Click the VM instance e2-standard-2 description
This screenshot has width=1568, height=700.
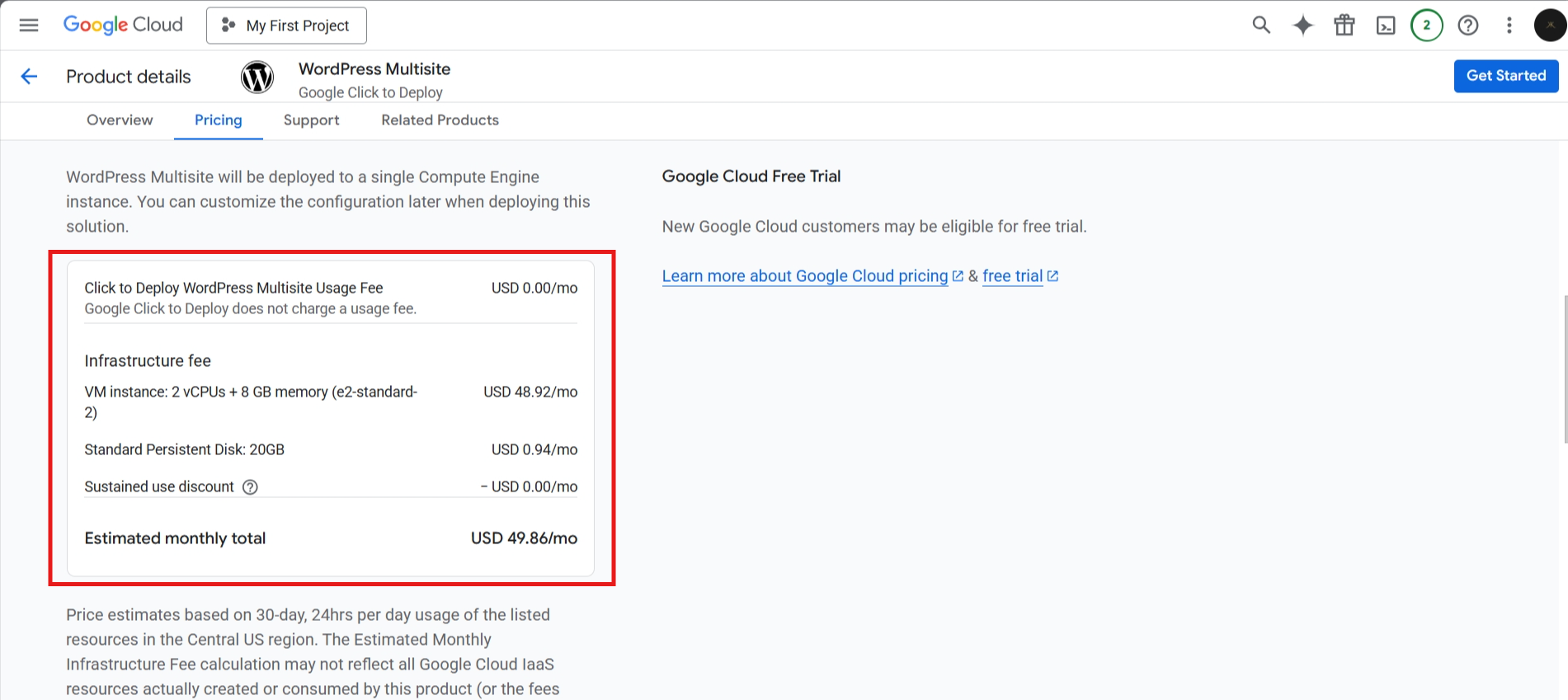click(251, 402)
